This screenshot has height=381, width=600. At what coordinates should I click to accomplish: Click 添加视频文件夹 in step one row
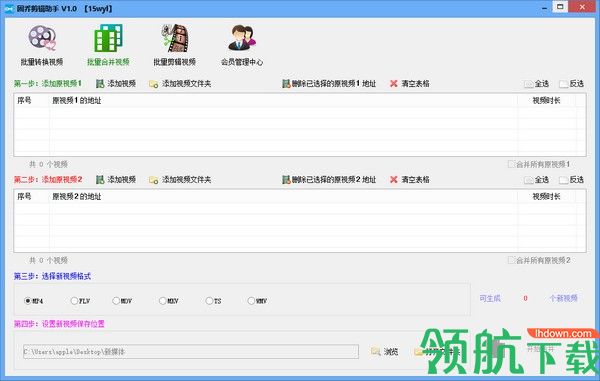tap(180, 83)
